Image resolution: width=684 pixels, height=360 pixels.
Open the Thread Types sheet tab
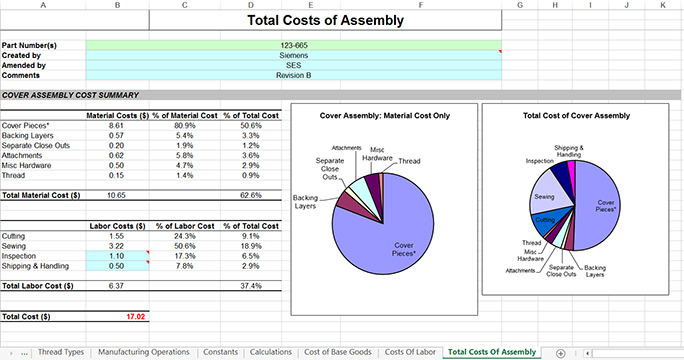click(61, 352)
